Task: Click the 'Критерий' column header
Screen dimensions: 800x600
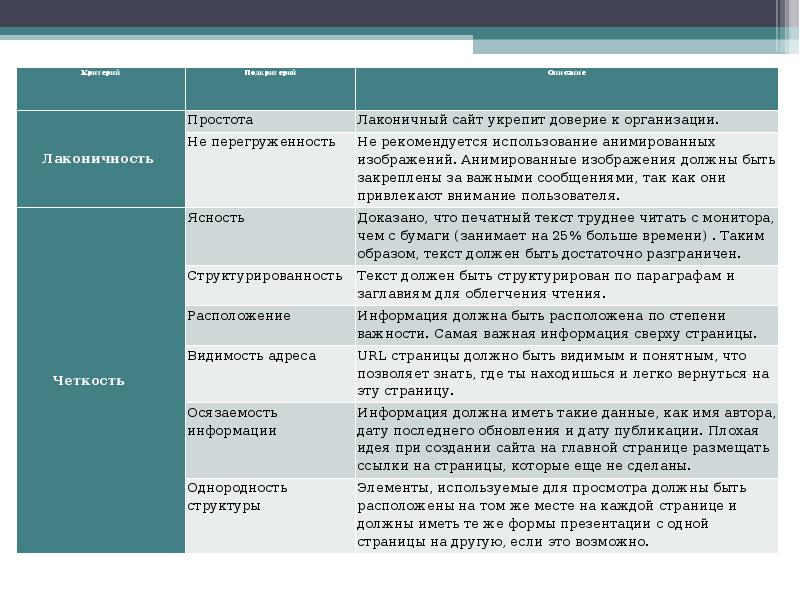Action: pyautogui.click(x=100, y=73)
